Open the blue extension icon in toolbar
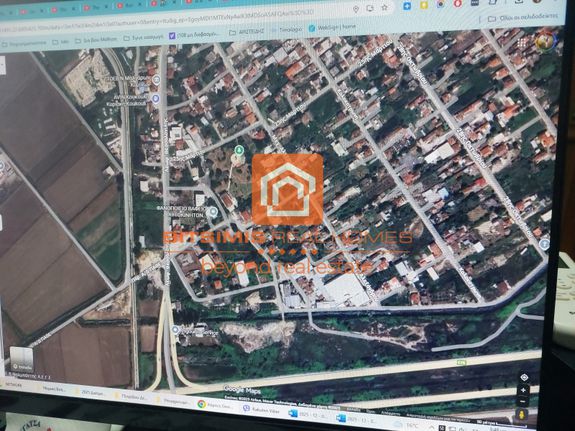 pos(407,6)
